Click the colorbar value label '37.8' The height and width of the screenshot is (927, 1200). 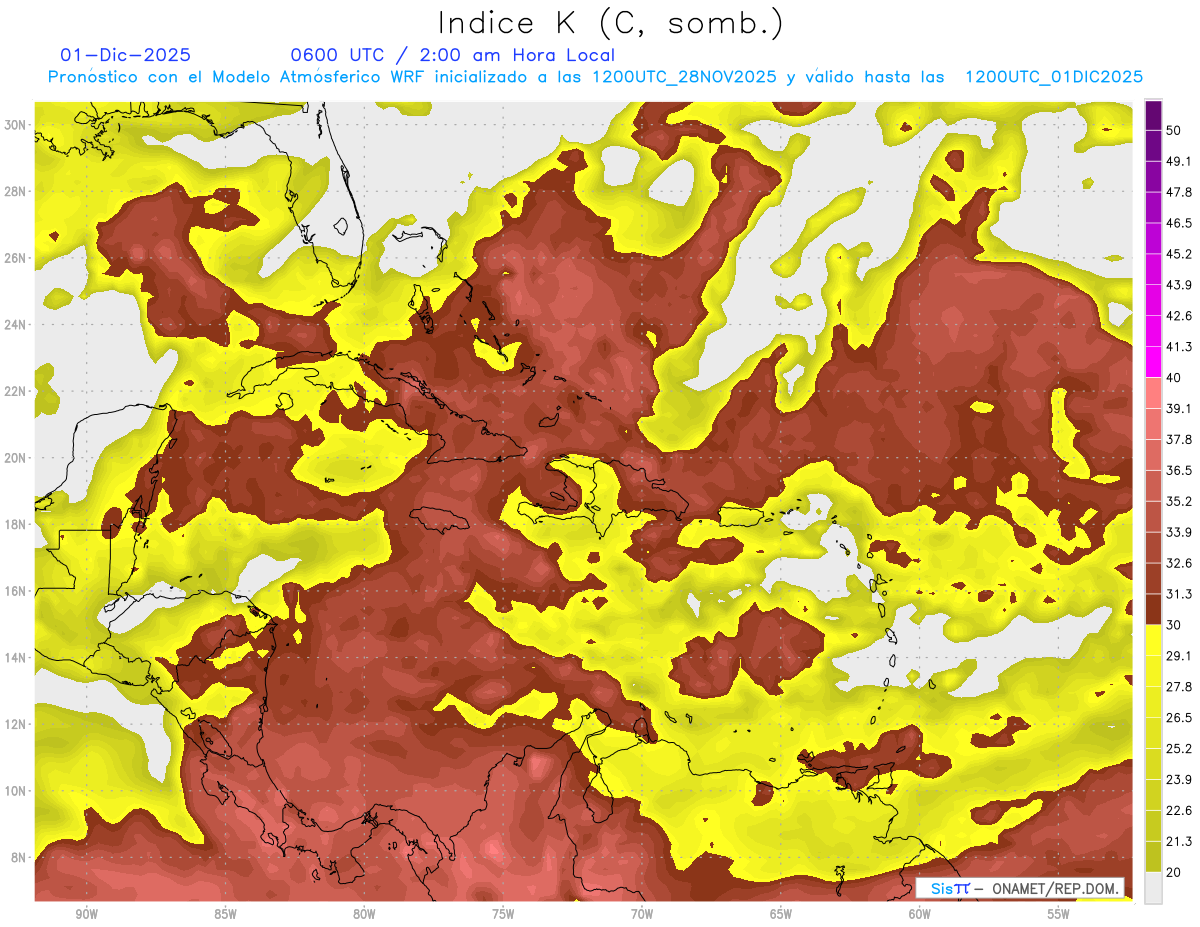pos(1179,439)
